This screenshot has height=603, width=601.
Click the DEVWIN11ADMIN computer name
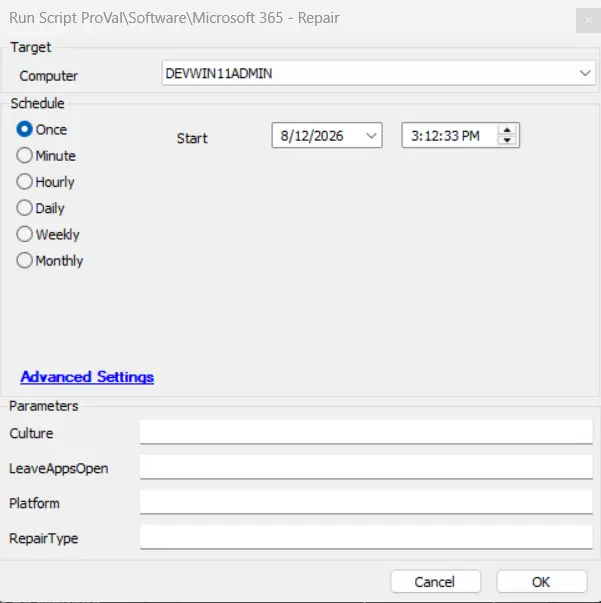click(x=219, y=73)
